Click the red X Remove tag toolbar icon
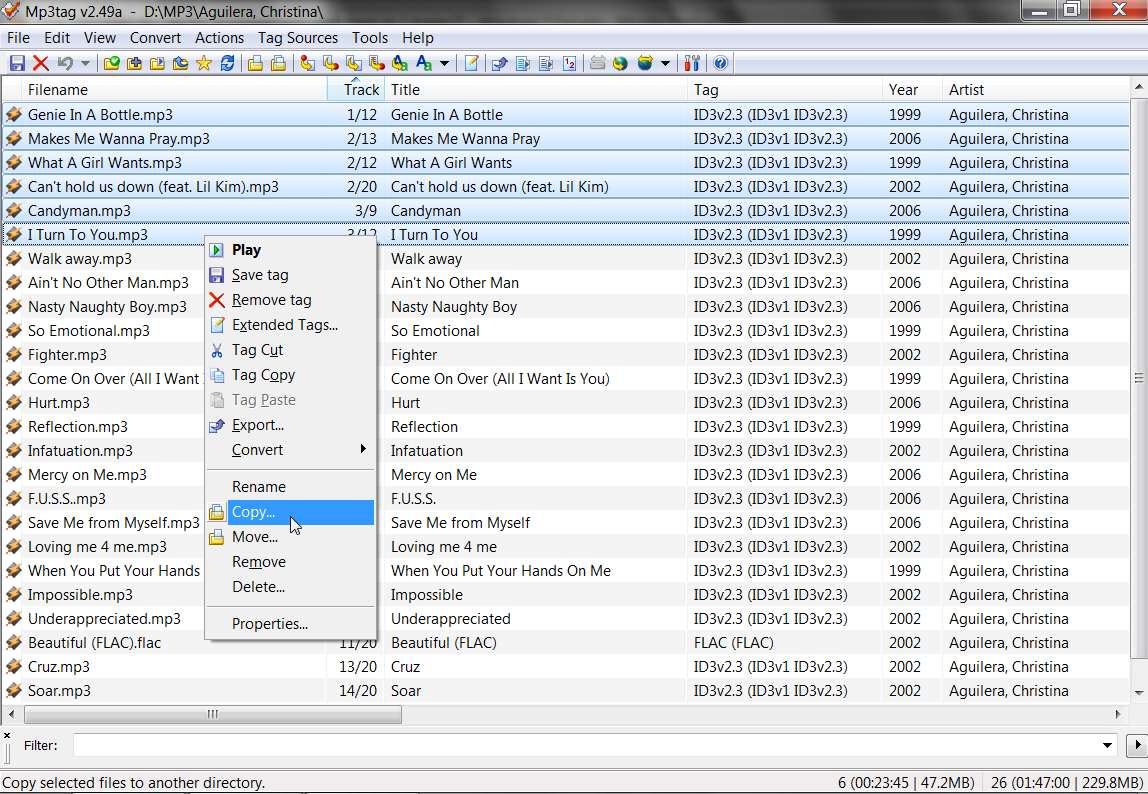 pyautogui.click(x=41, y=64)
